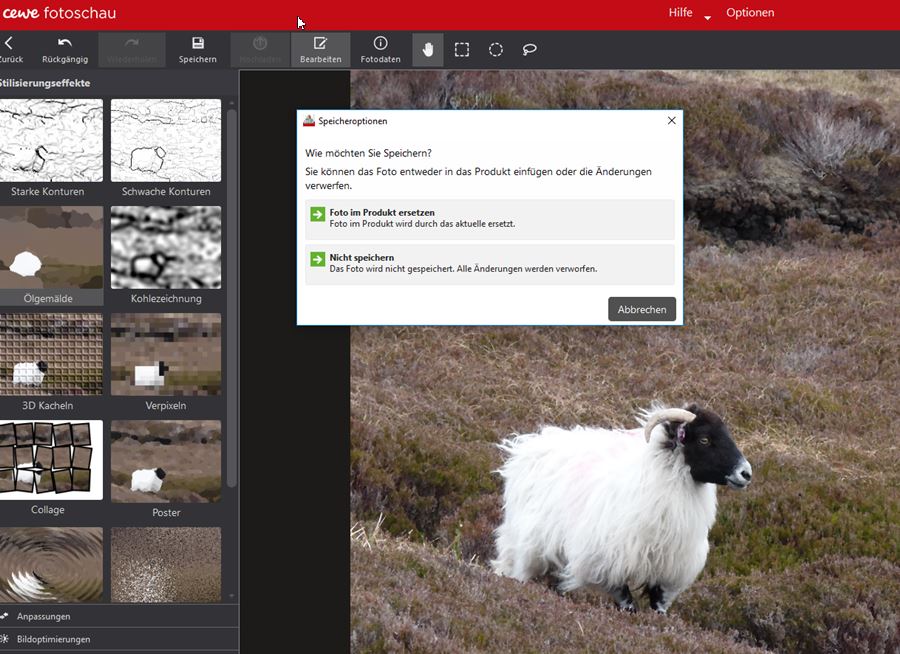Open the Optionen menu
This screenshot has width=900, height=654.
coord(750,13)
